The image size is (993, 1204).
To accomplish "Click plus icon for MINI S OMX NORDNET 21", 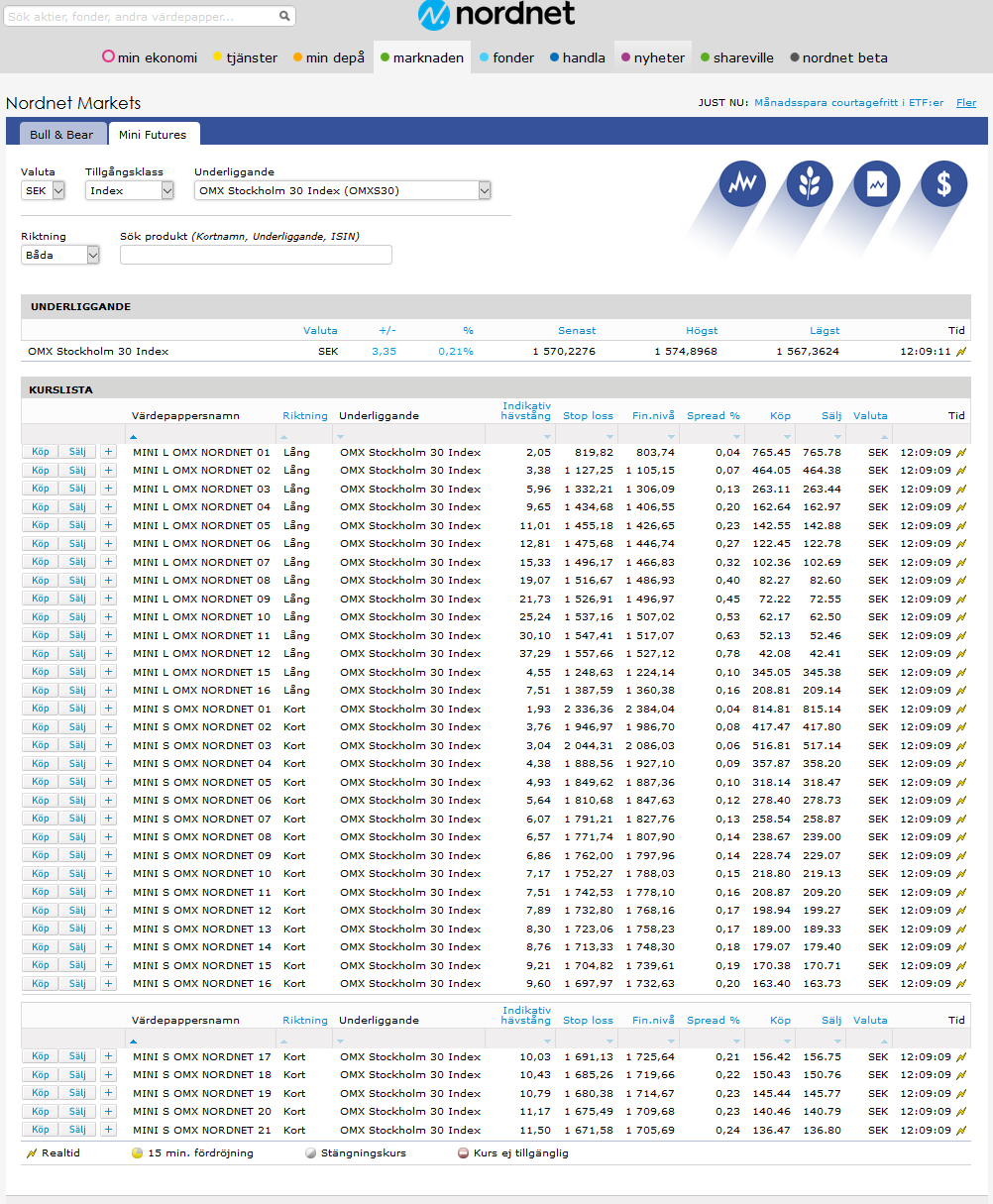I will 109,1130.
